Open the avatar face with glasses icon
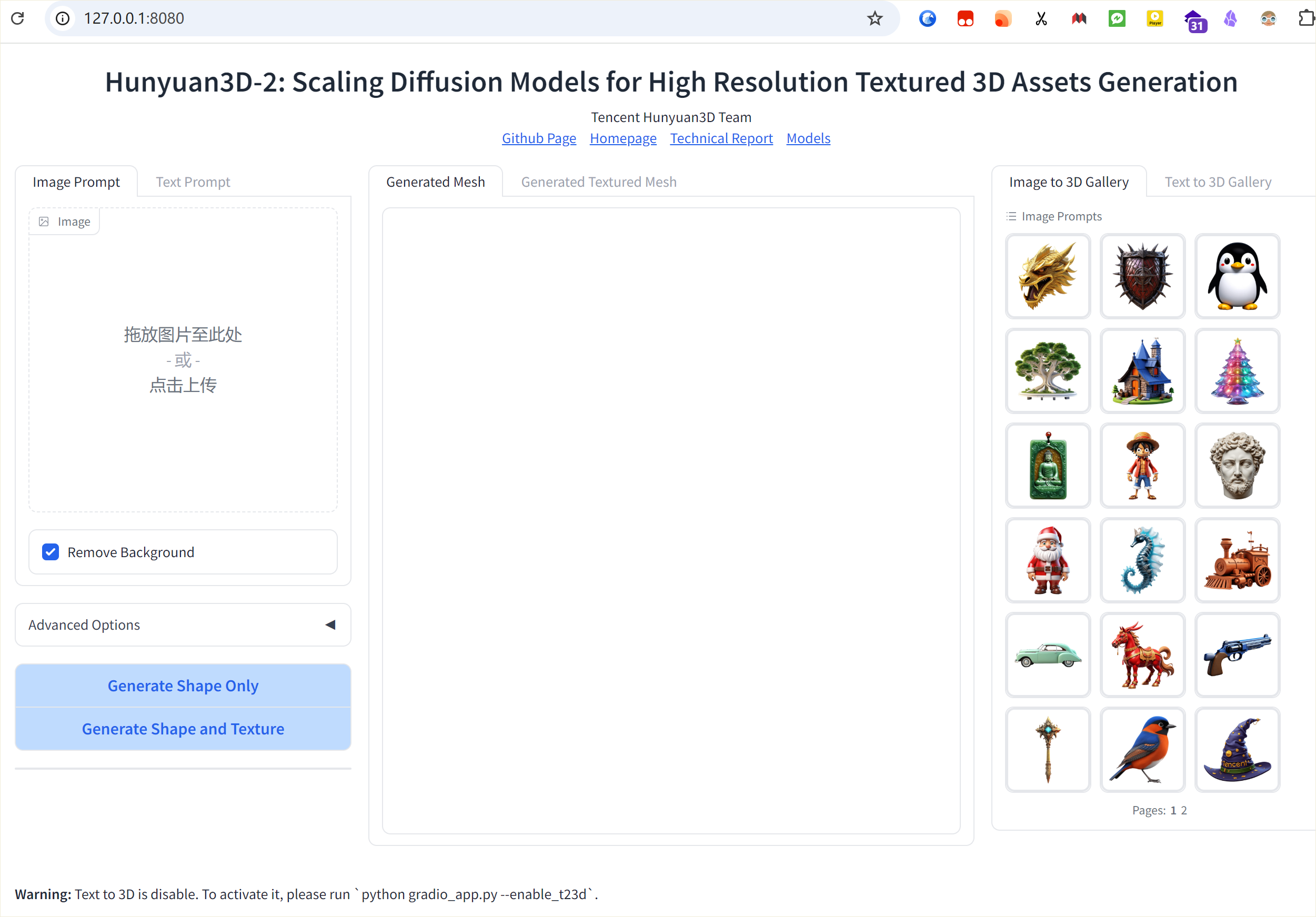Screen dimensions: 1316x917 (1268, 18)
